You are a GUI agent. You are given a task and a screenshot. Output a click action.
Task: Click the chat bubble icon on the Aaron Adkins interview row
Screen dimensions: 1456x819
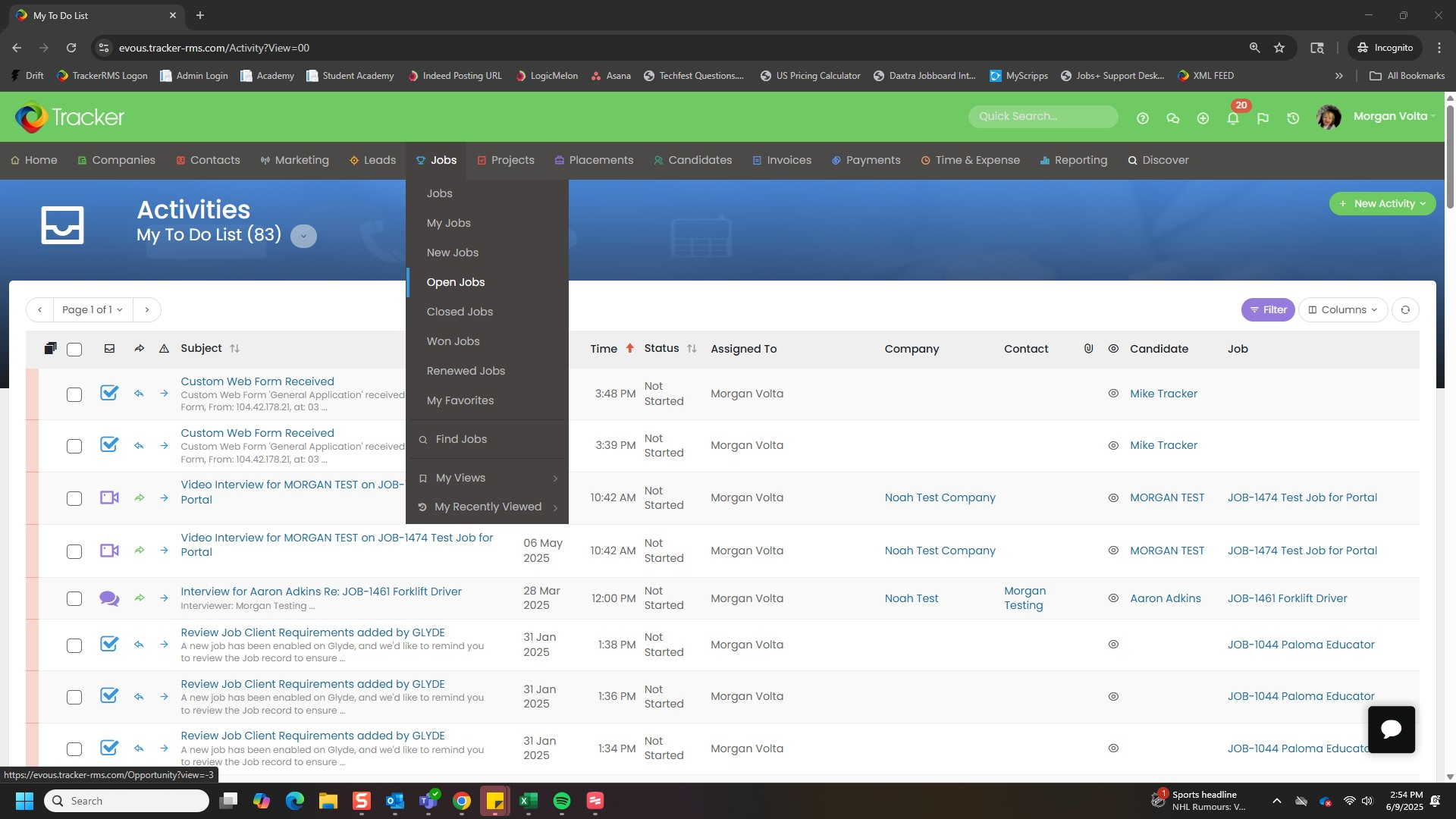pyautogui.click(x=109, y=598)
